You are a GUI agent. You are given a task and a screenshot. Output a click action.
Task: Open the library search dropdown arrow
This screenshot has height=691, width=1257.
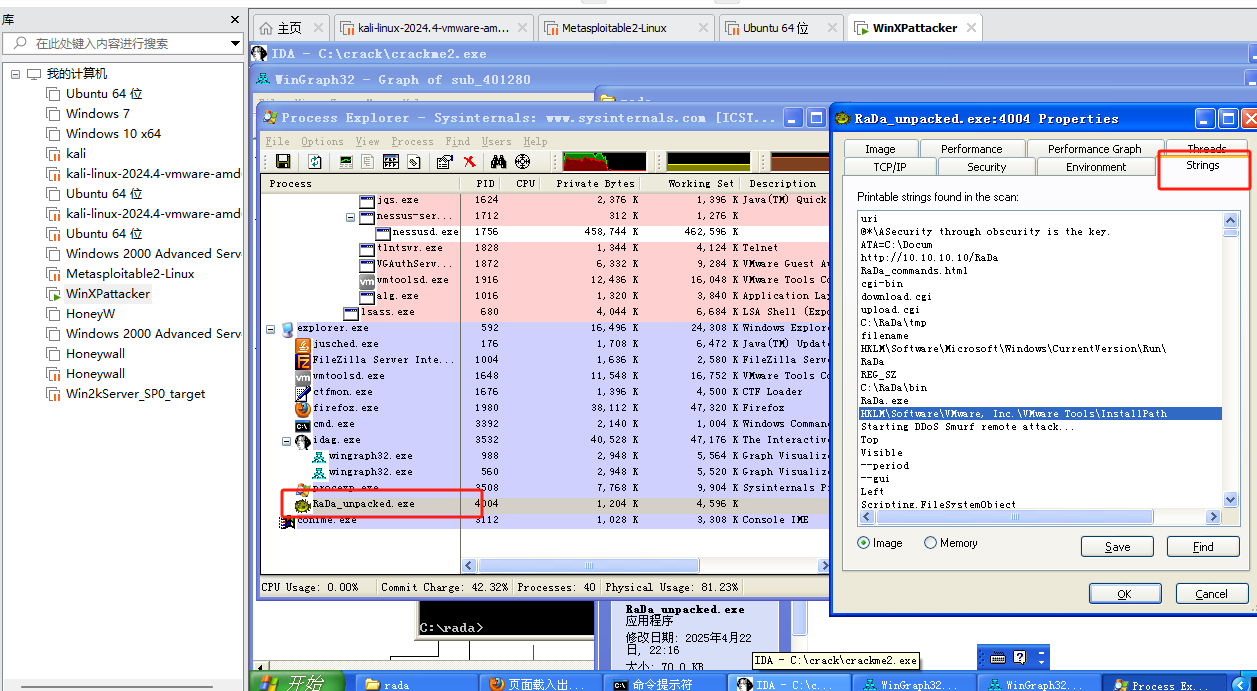(x=235, y=43)
